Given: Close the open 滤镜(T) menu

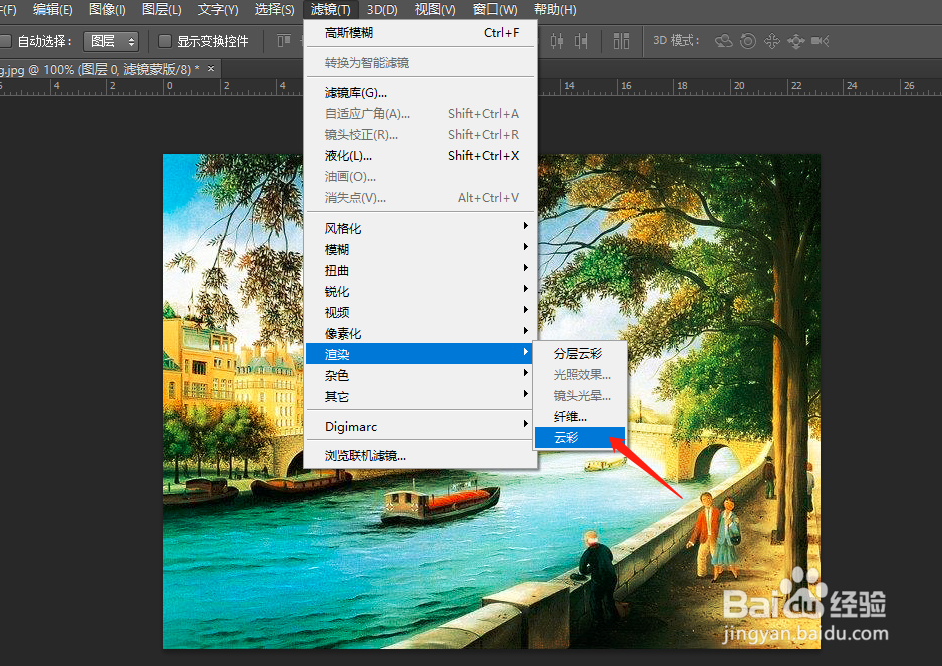Looking at the screenshot, I should pyautogui.click(x=331, y=10).
